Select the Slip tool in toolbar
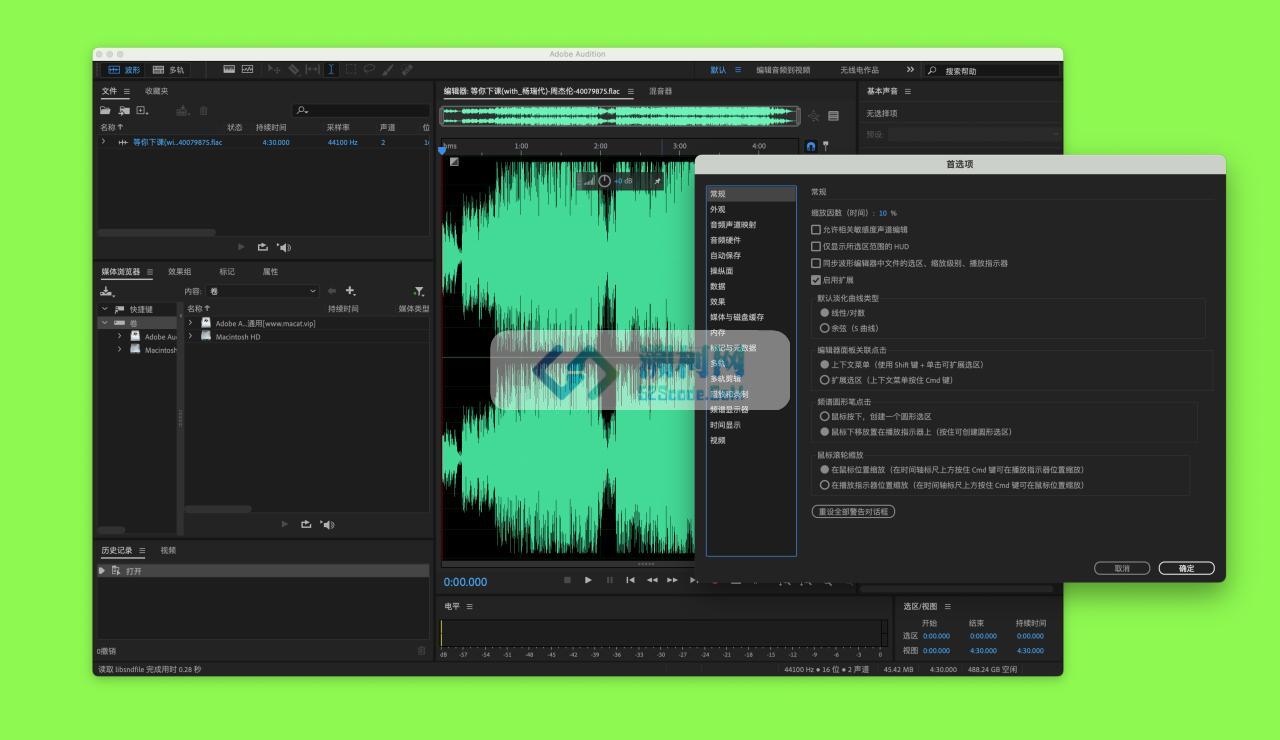This screenshot has width=1280, height=740. 312,70
